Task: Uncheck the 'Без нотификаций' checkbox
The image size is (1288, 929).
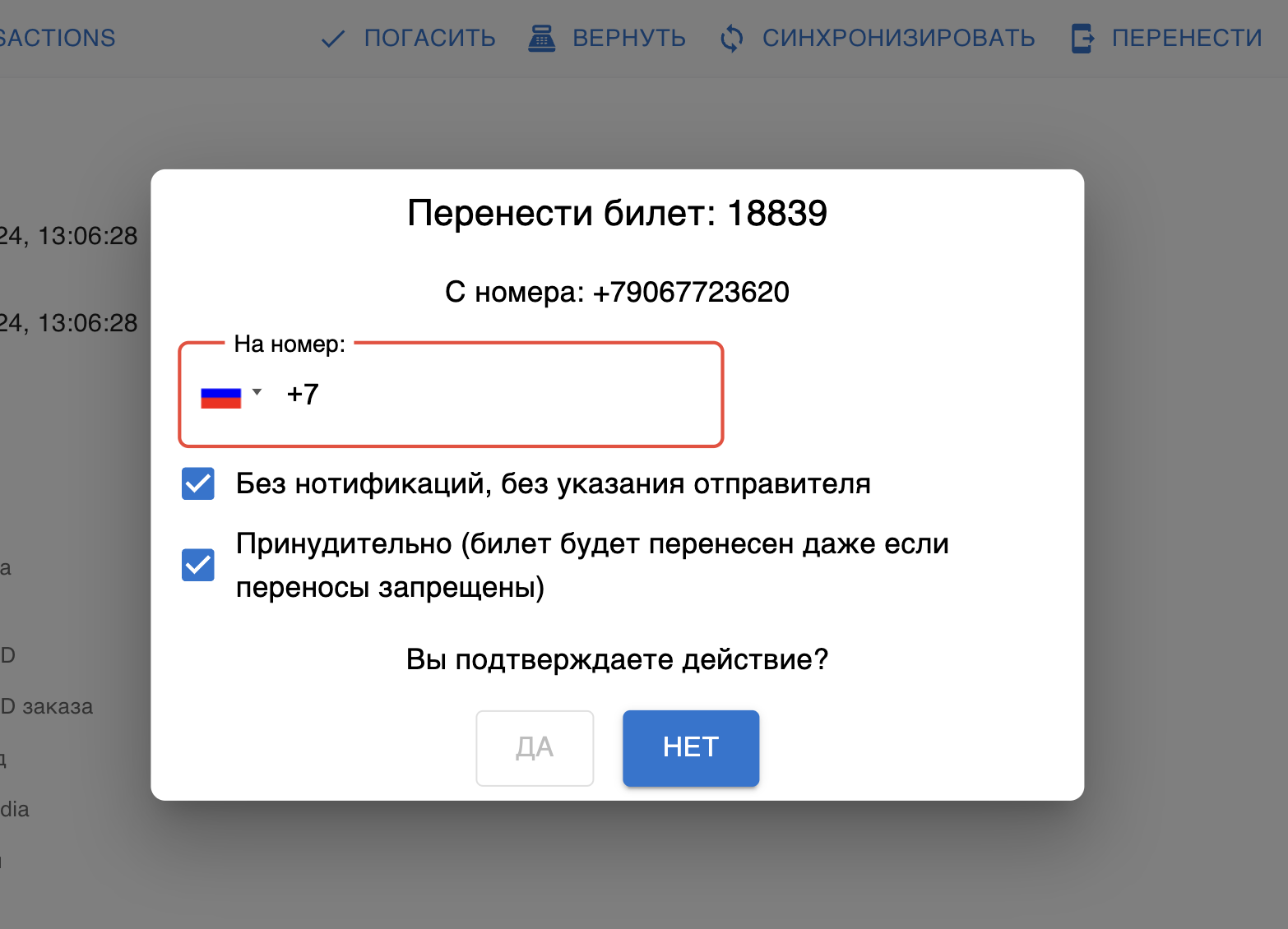Action: click(198, 484)
